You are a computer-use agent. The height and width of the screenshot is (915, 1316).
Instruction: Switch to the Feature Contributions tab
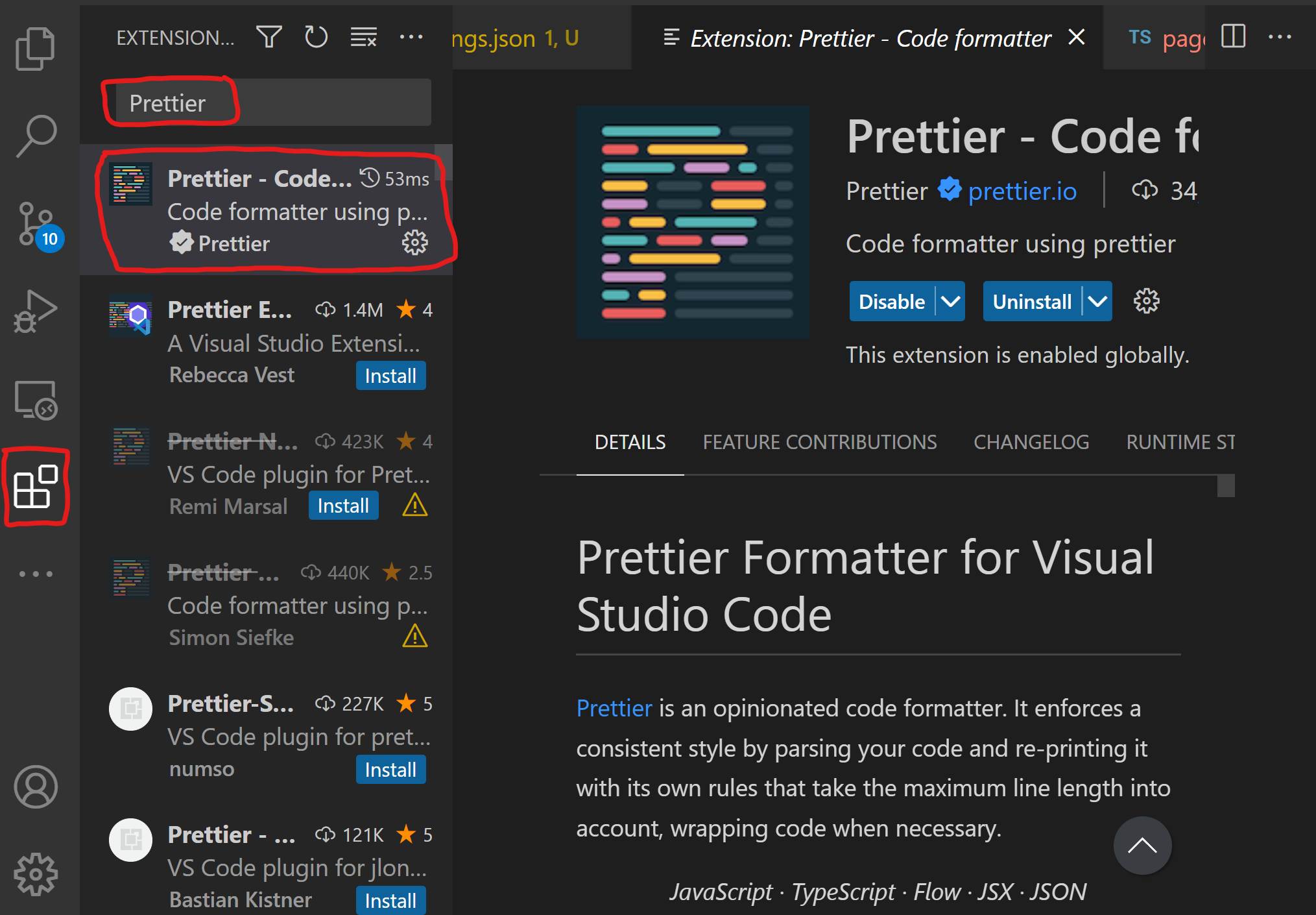820,442
